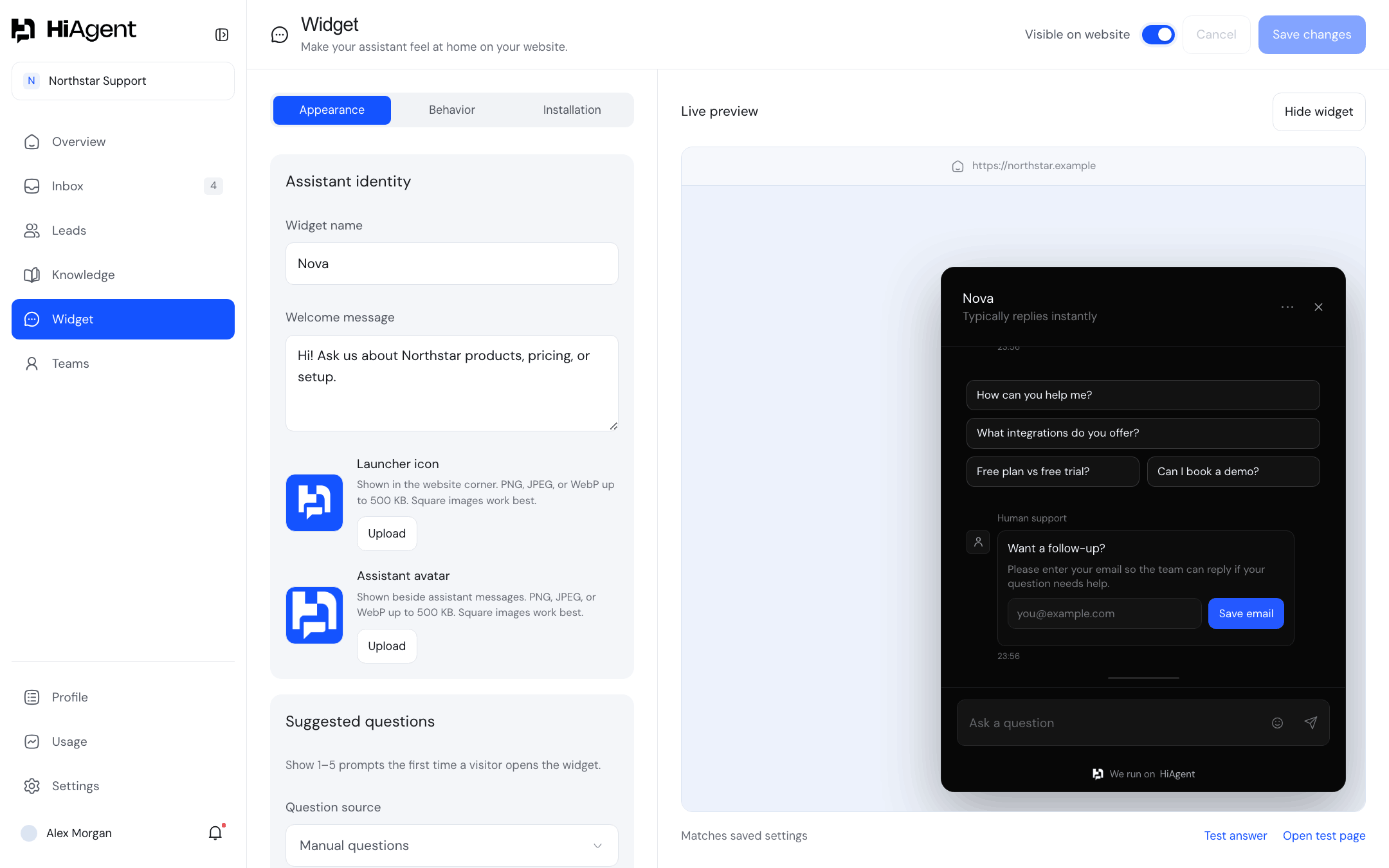Select Widget in sidebar

pos(123,319)
